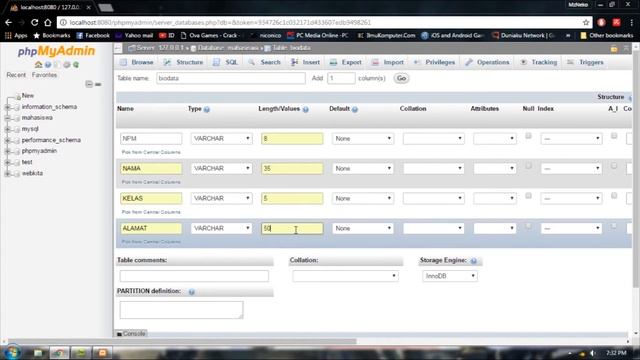Screen dimensions: 640x360
Task: Reload the page with refresh icon
Action: click(35, 22)
